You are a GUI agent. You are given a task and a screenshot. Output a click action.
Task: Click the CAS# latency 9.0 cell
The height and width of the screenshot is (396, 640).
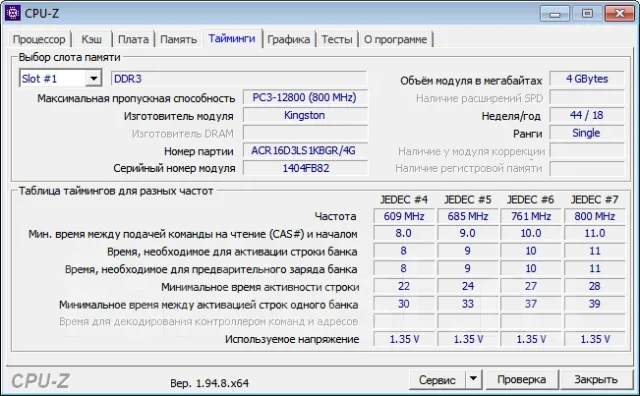(467, 233)
